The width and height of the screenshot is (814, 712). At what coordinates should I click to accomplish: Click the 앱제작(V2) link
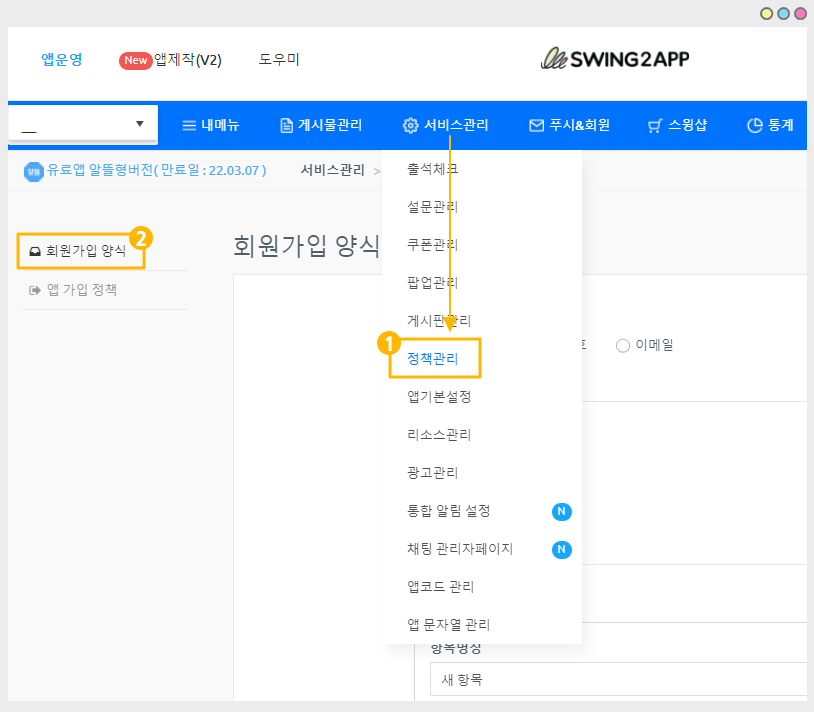(187, 60)
